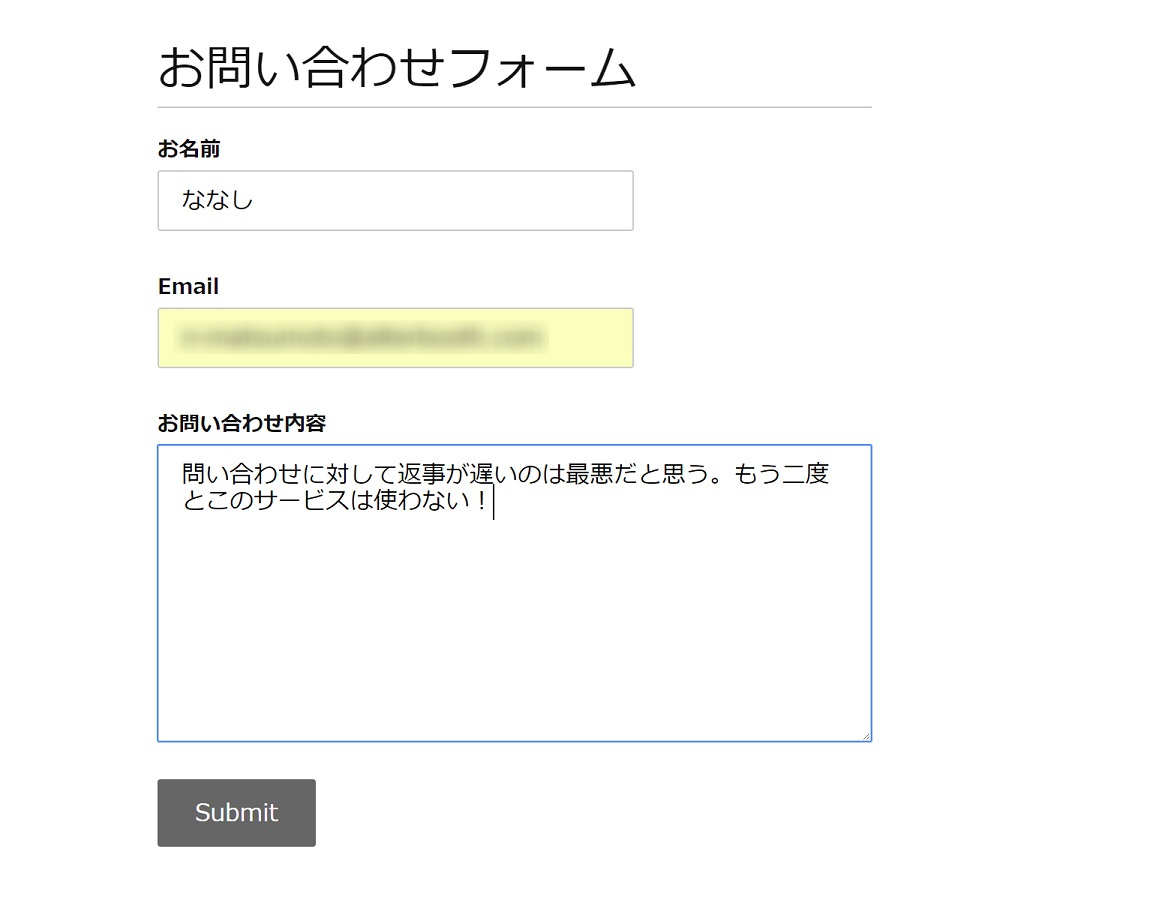Viewport: 1174px width, 909px height.
Task: Focus the お名前 input field
Action: [395, 200]
